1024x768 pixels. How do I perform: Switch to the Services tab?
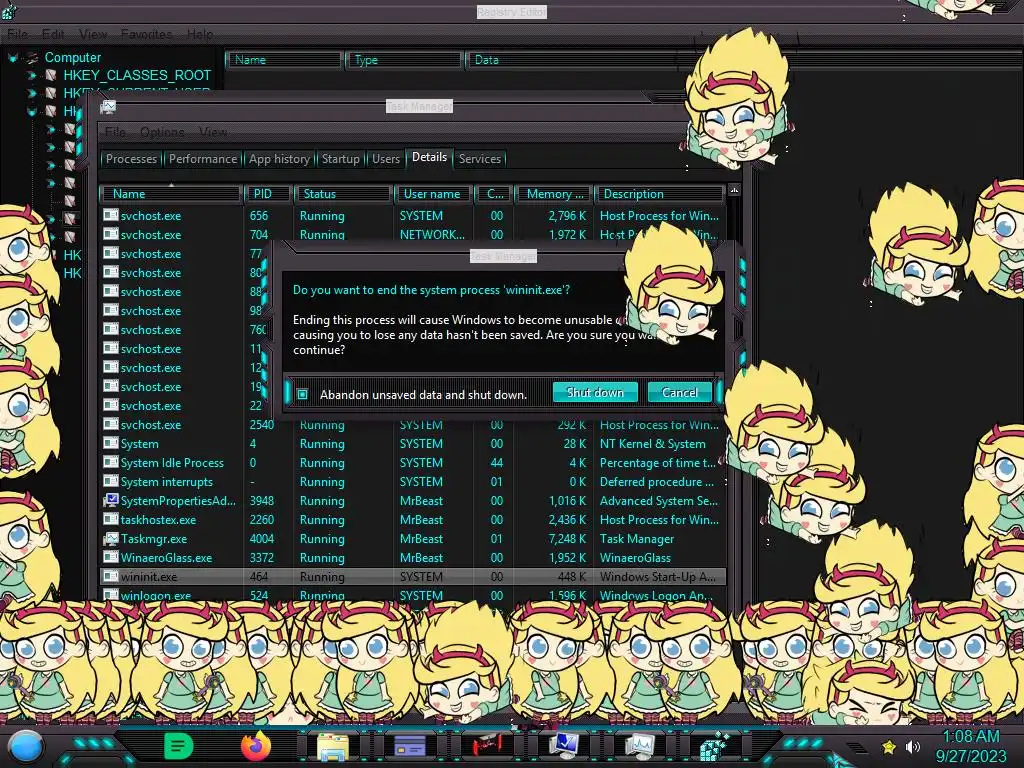(x=479, y=159)
